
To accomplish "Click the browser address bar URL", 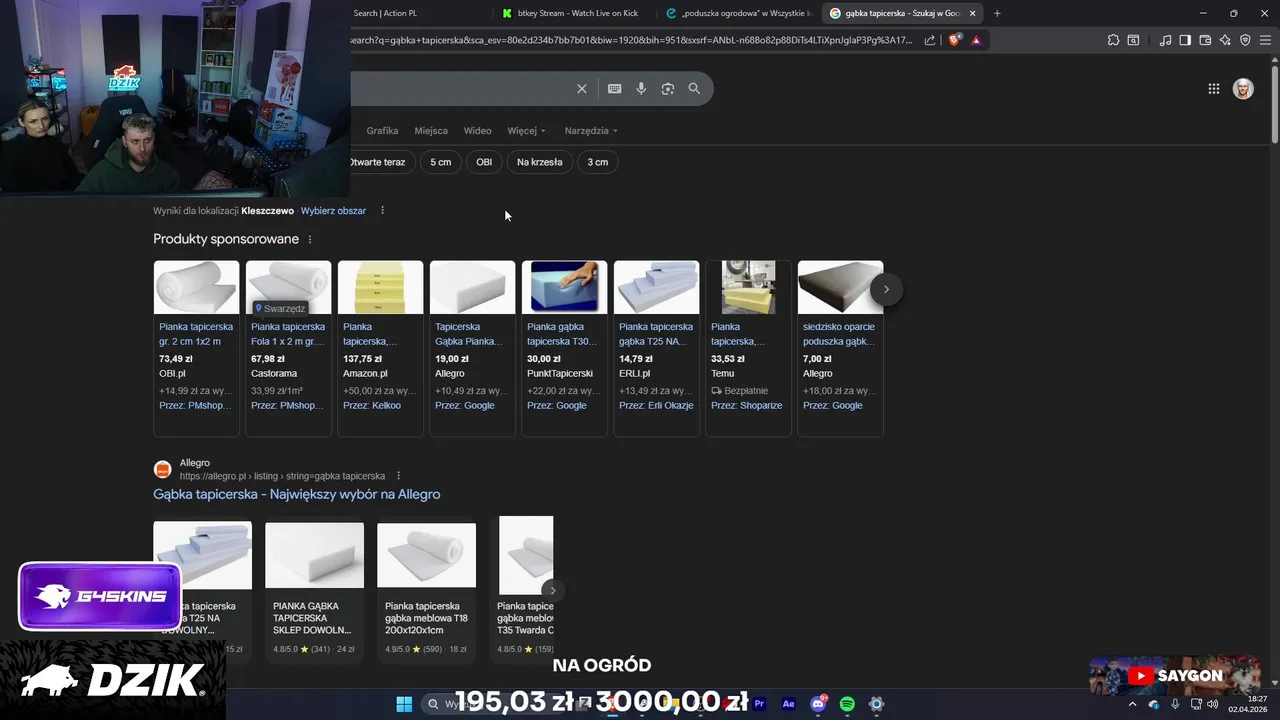I will click(x=630, y=40).
